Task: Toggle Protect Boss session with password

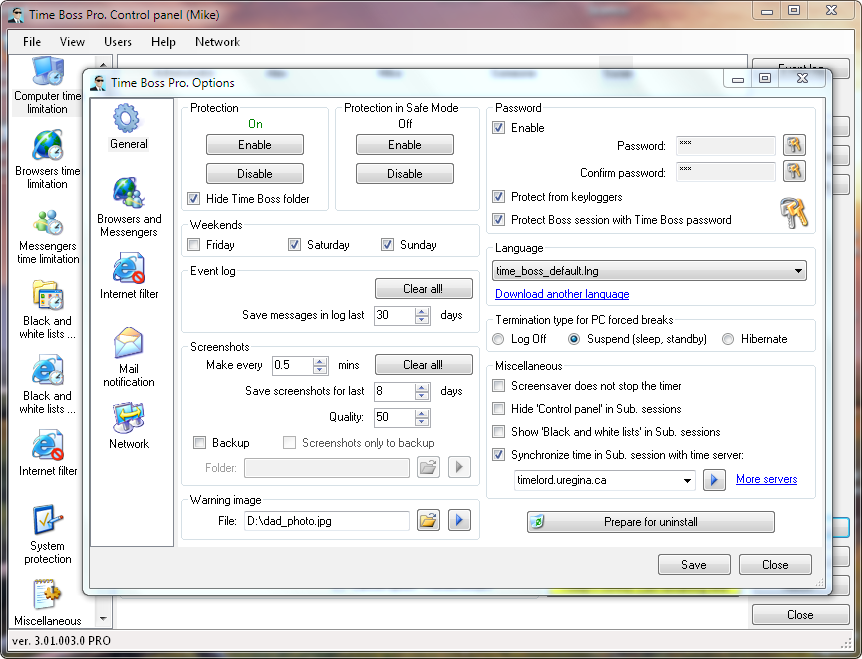Action: click(x=499, y=220)
